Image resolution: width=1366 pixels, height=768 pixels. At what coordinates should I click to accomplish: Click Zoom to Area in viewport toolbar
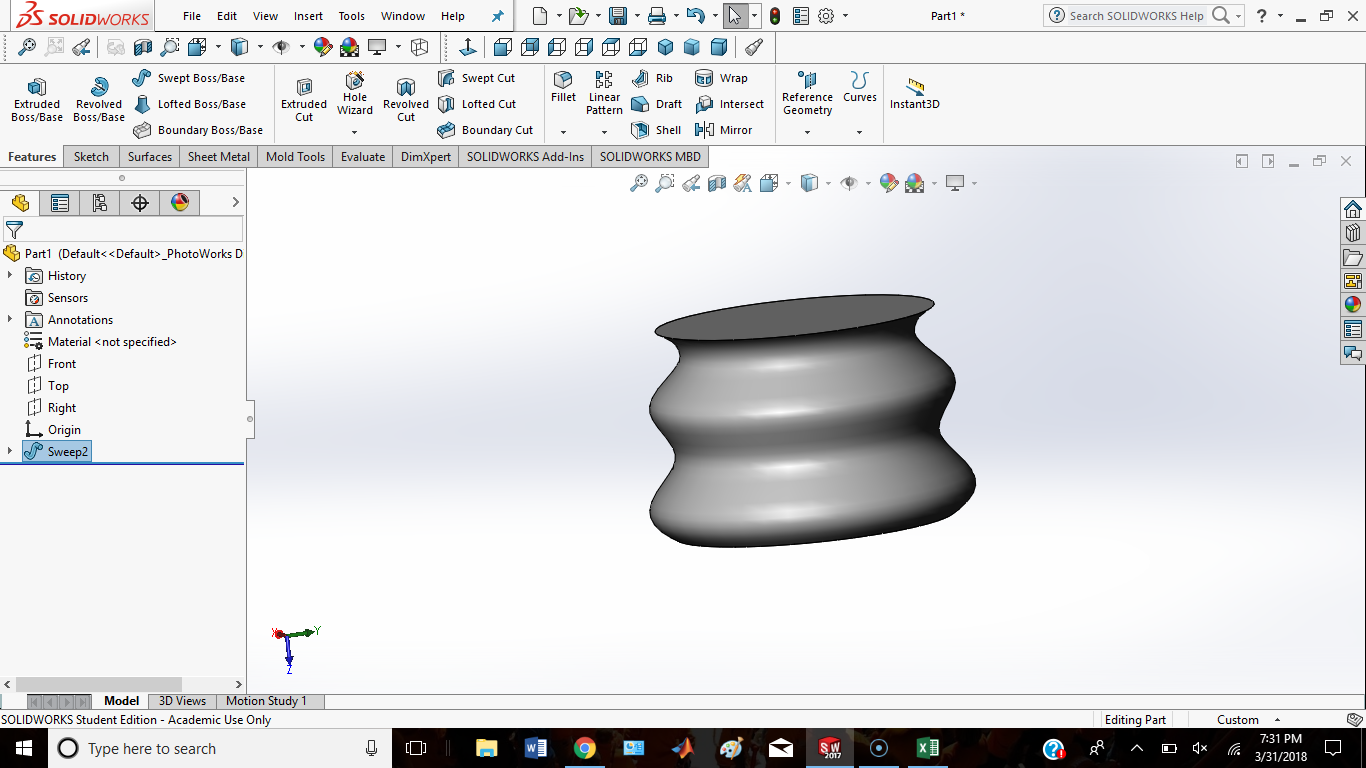pos(664,183)
